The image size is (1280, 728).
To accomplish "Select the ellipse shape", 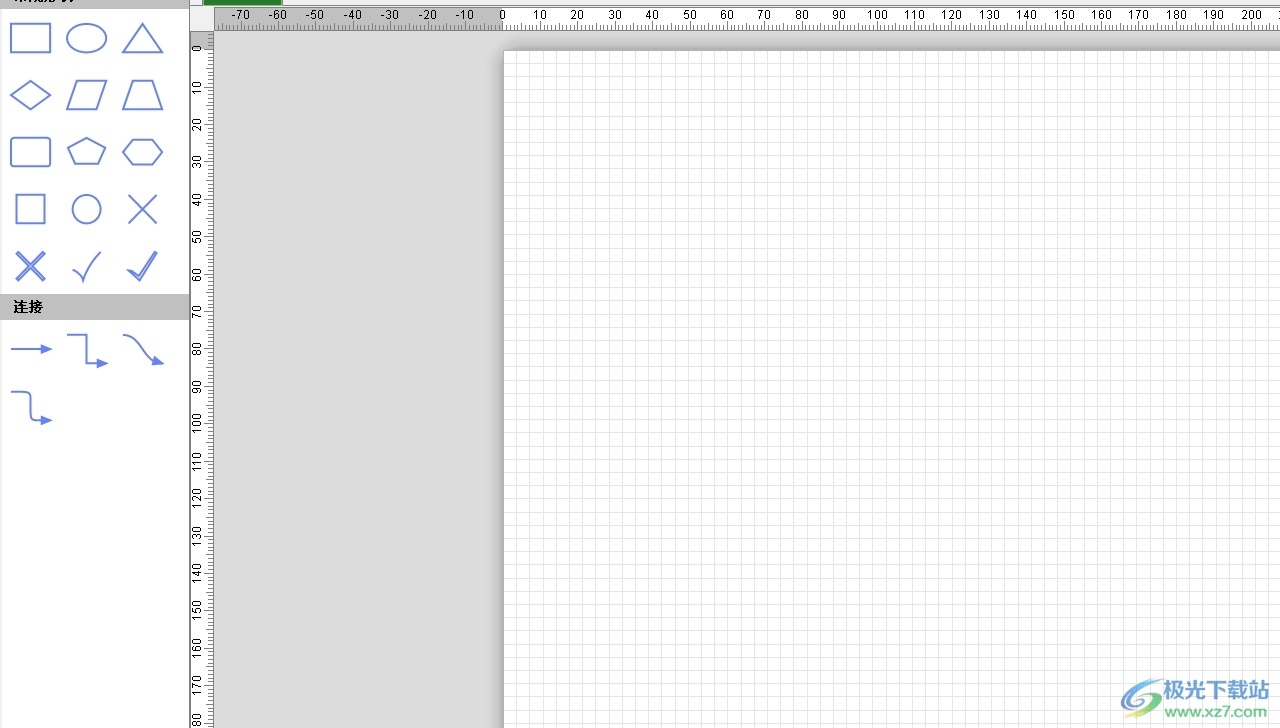I will tap(86, 39).
